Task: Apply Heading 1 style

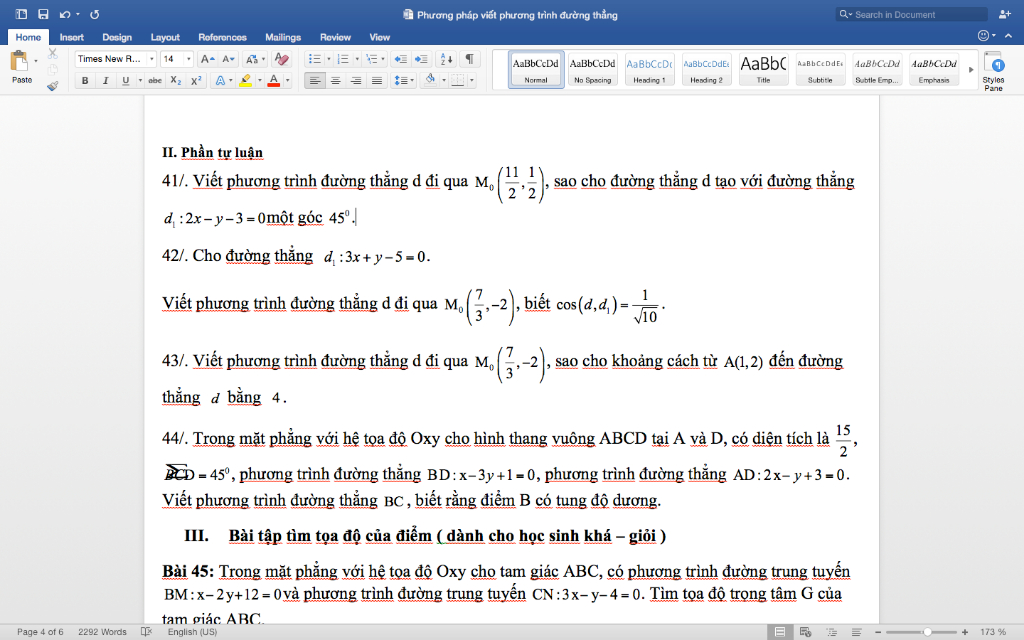Action: coord(649,69)
